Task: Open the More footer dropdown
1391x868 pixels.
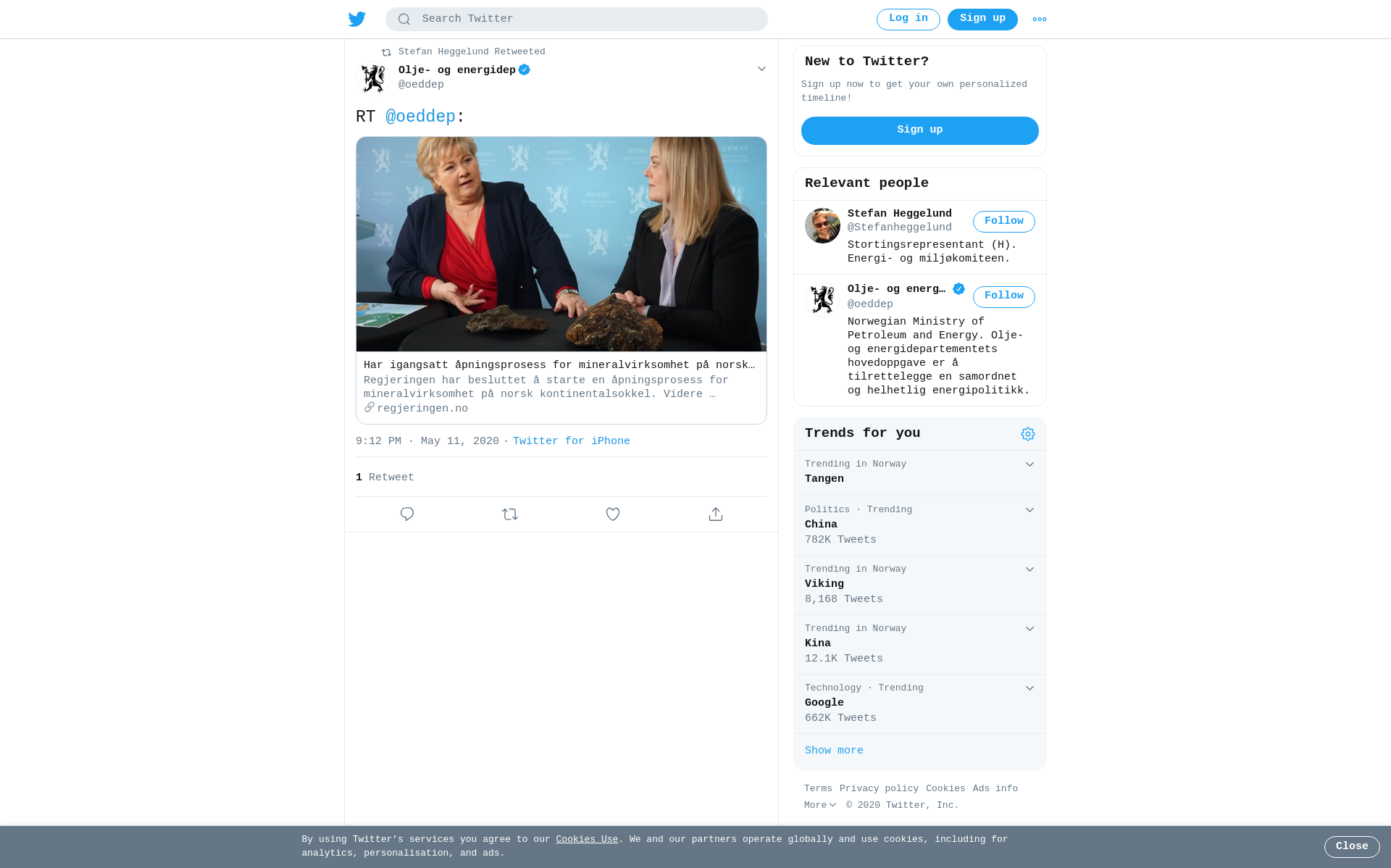Action: click(820, 806)
